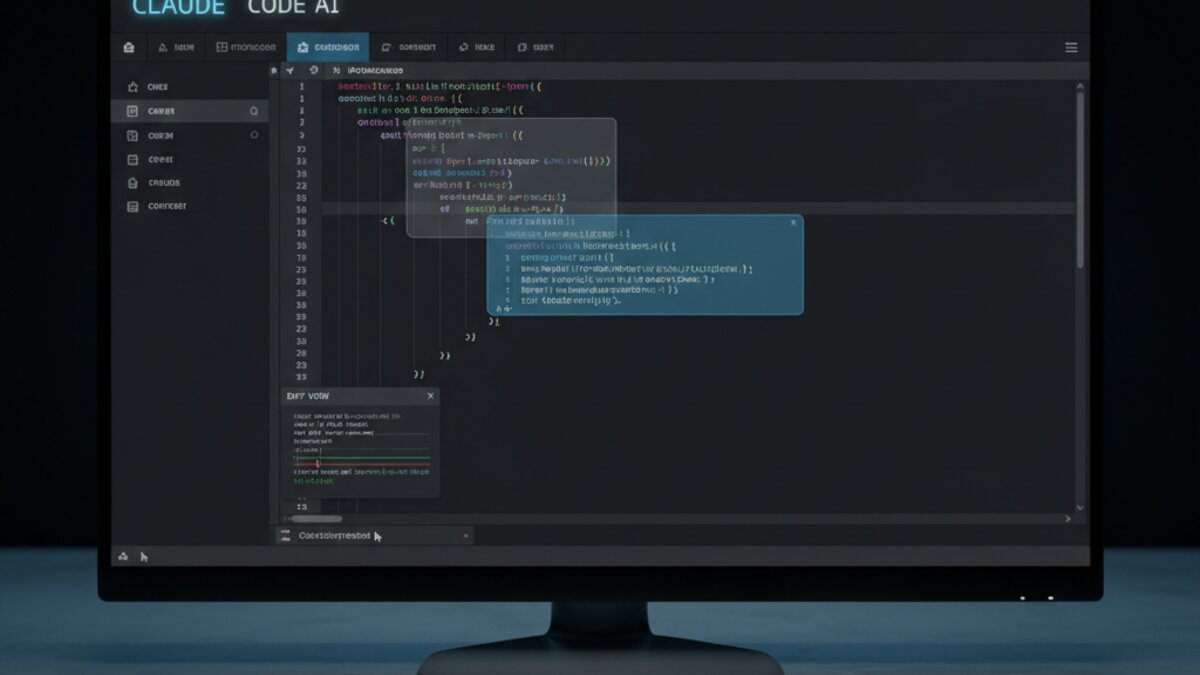Click the vertical scrollbar down arrow

pyautogui.click(x=1080, y=507)
